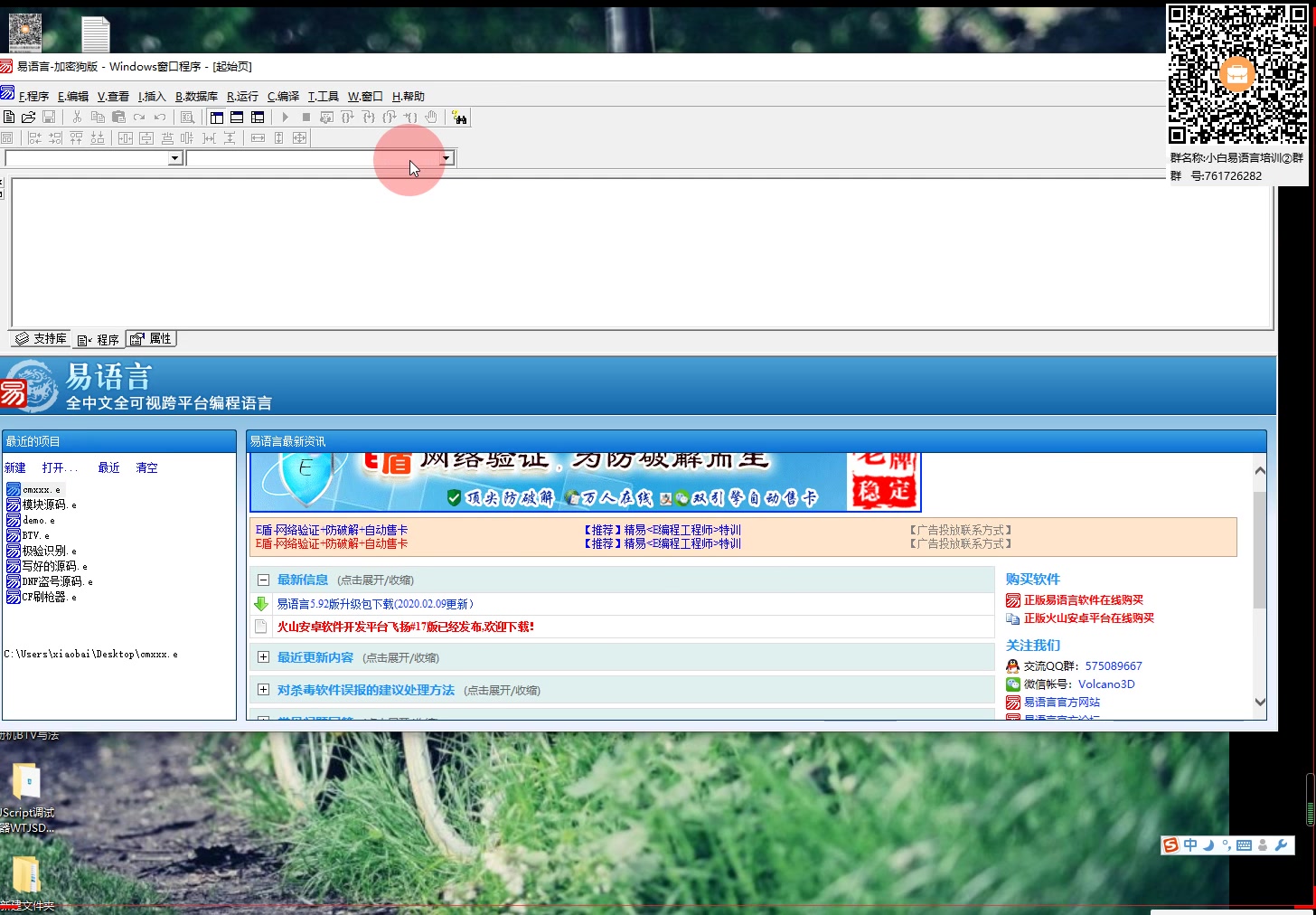1316x915 pixels.
Task: Click the step-into braces debug icon
Action: 368,118
